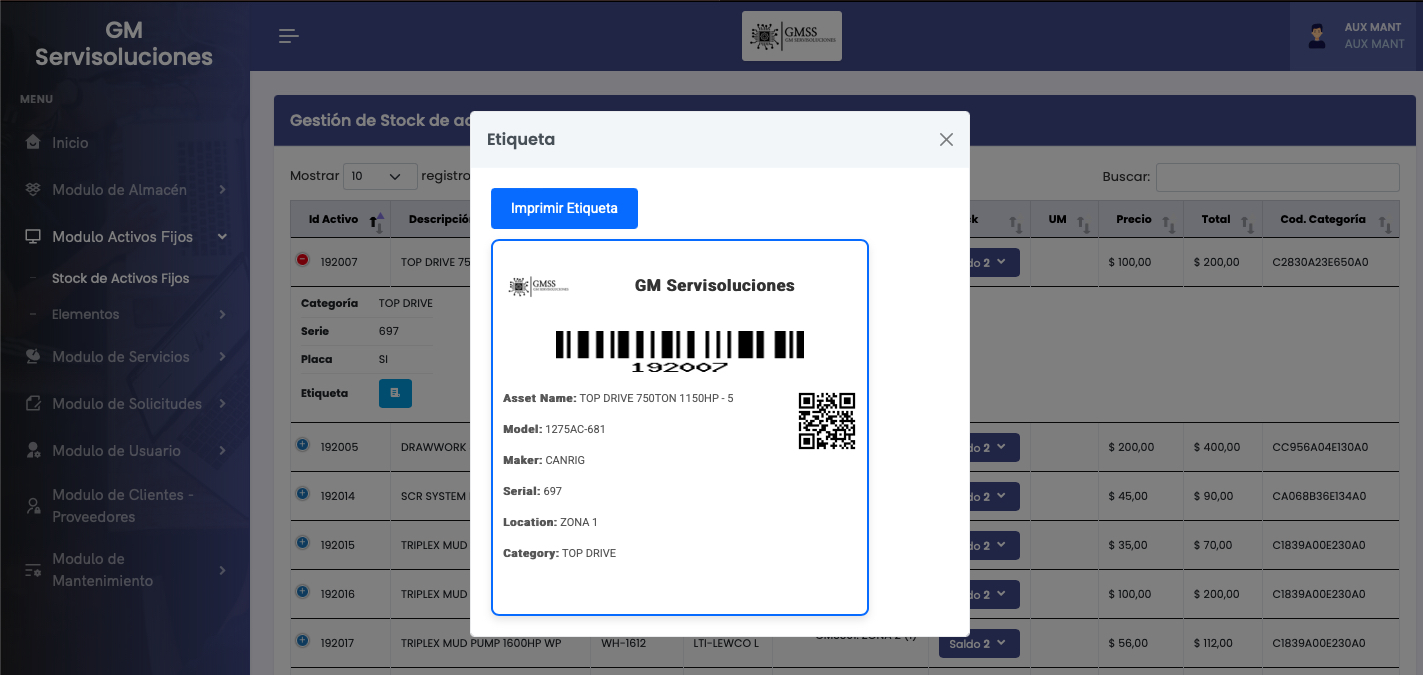Click the Buscar search field

pos(1277,177)
